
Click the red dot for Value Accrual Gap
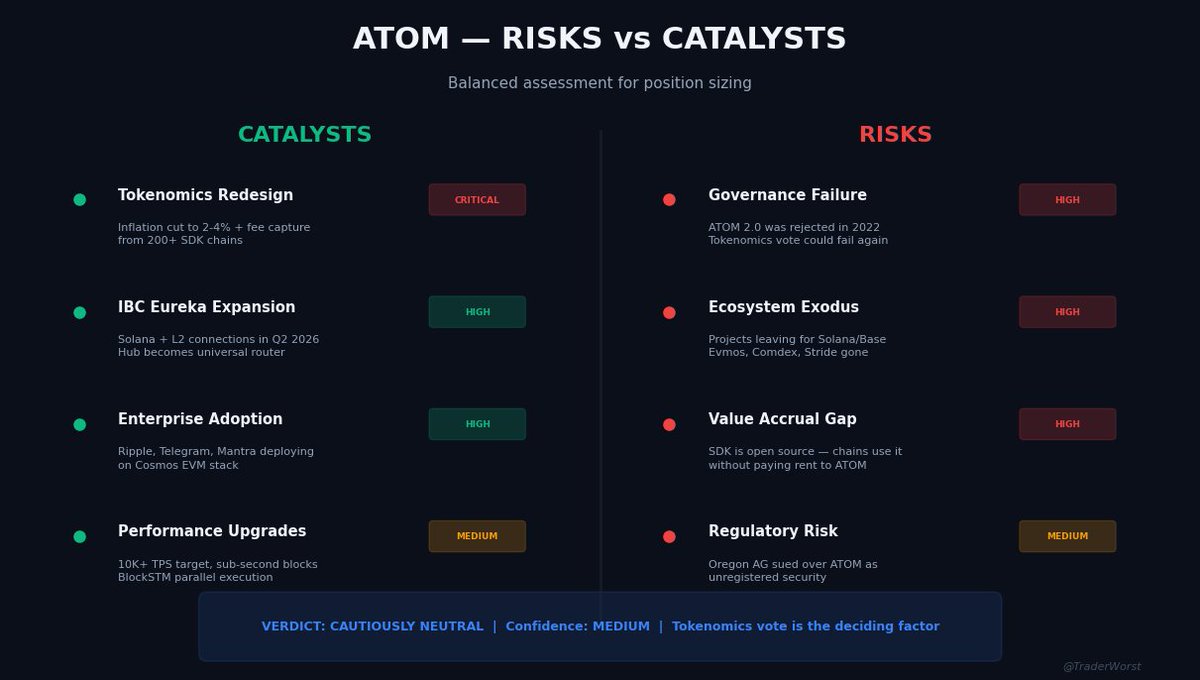669,424
